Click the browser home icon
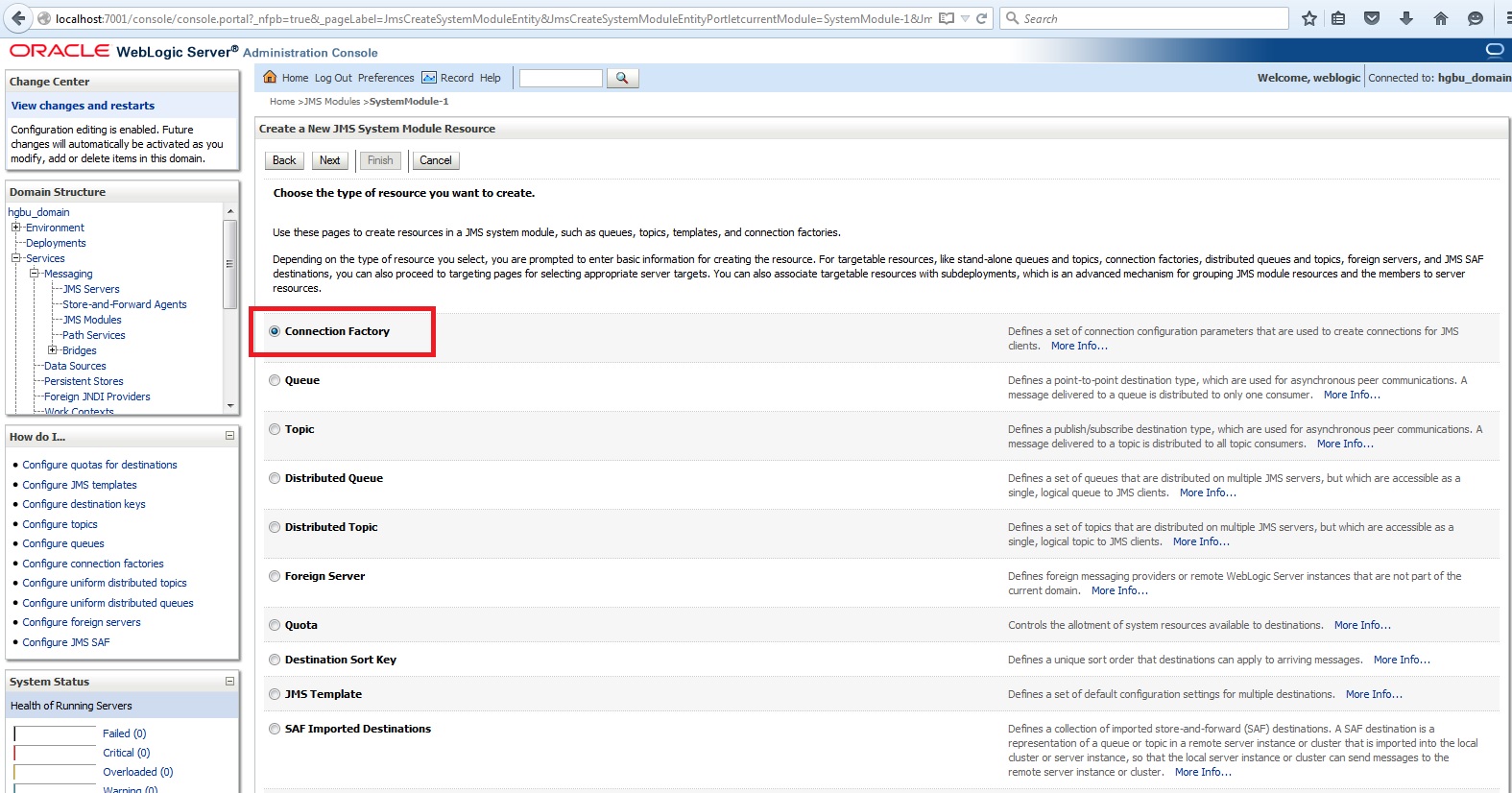 (1441, 18)
